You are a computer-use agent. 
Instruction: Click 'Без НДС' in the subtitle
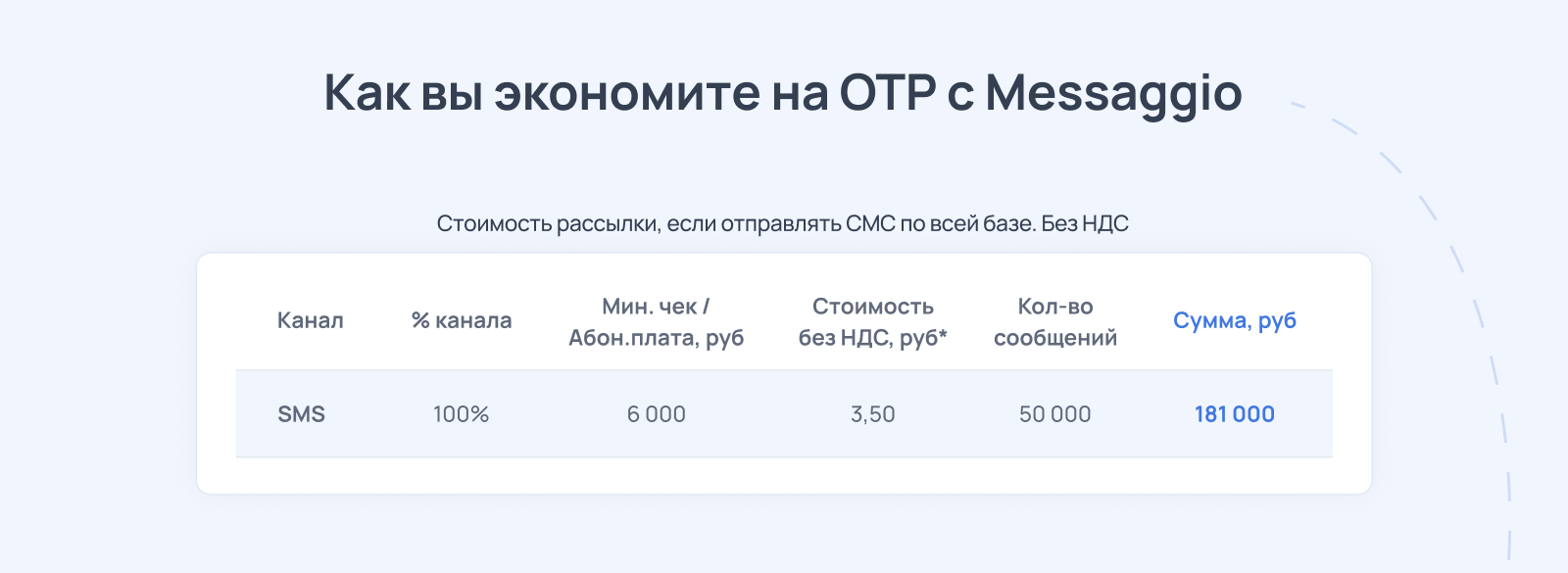(1085, 223)
